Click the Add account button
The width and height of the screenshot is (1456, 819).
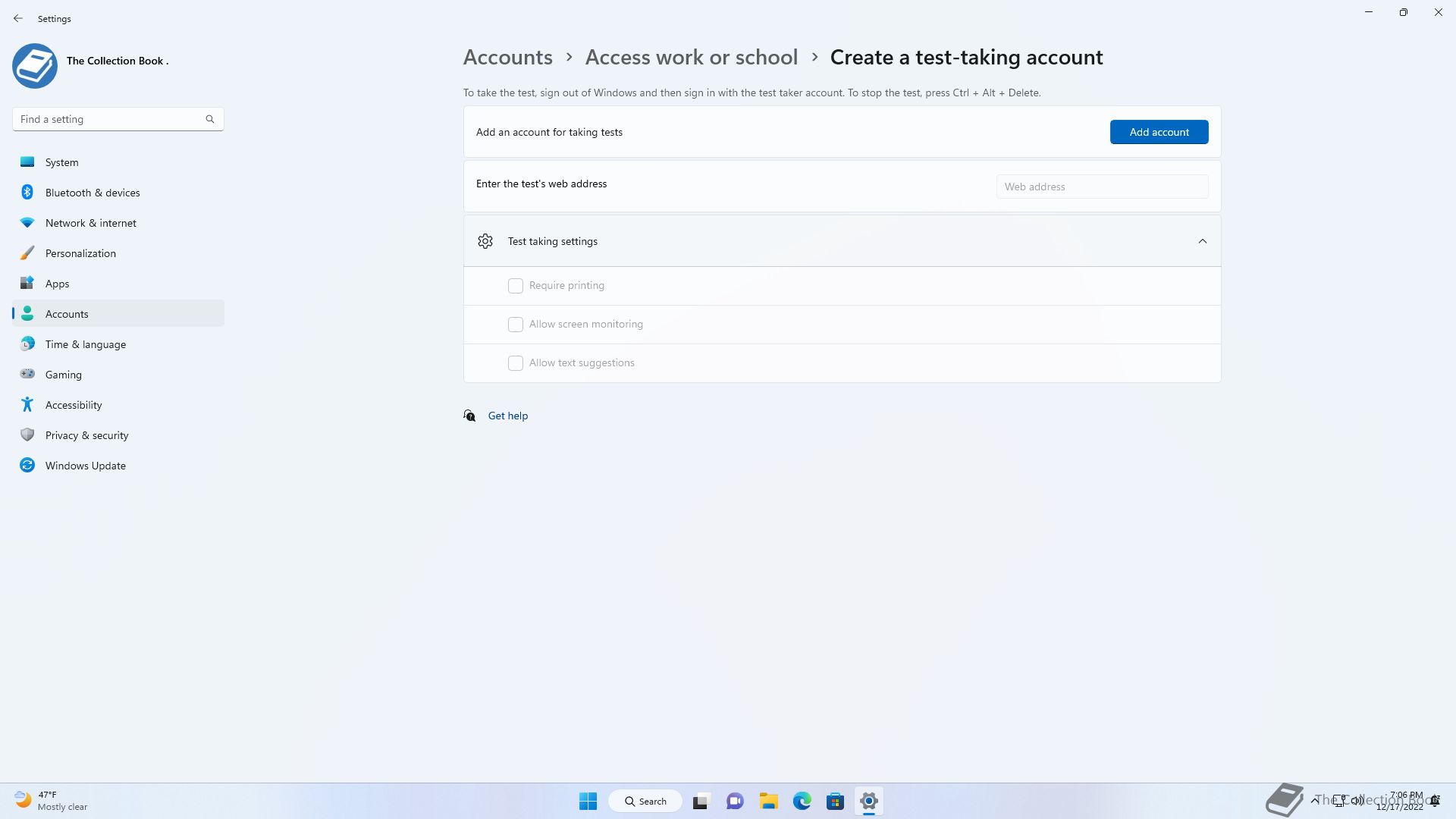pyautogui.click(x=1159, y=132)
